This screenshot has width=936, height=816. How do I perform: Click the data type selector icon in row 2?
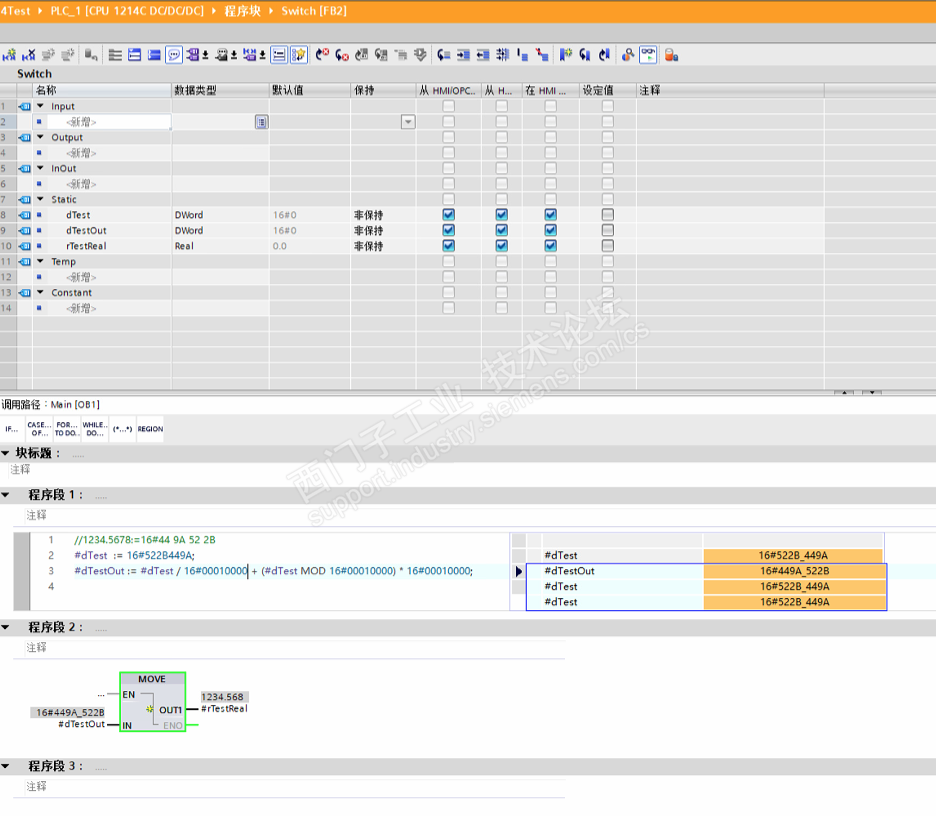[x=261, y=122]
